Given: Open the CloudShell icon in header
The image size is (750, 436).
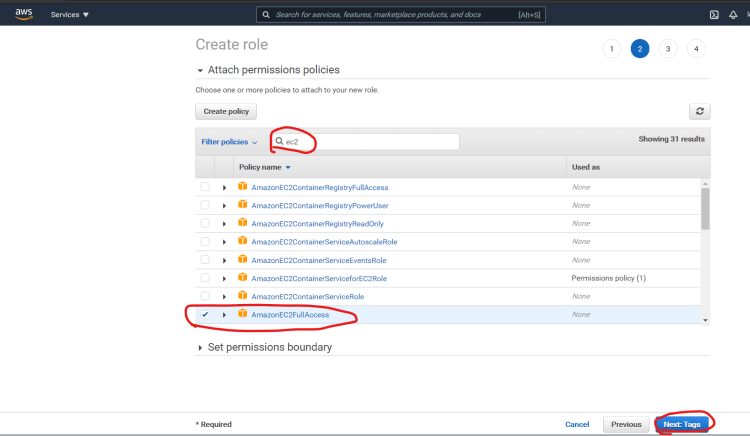Looking at the screenshot, I should pos(714,14).
